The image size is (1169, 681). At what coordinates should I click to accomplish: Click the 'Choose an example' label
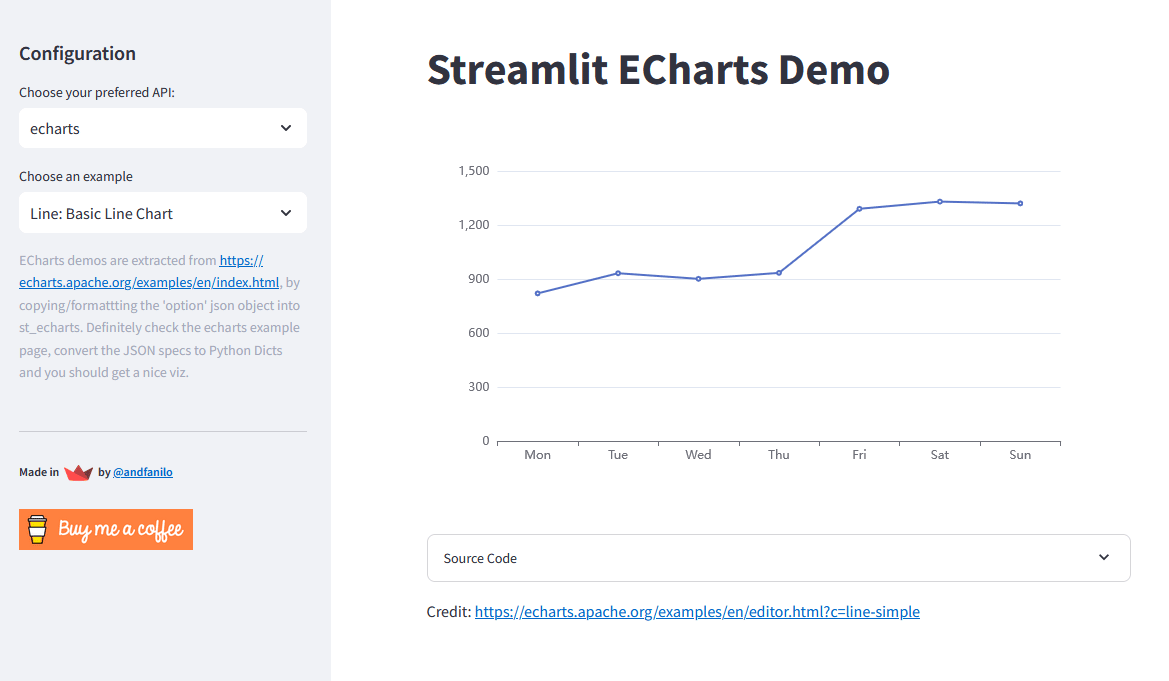pos(76,177)
